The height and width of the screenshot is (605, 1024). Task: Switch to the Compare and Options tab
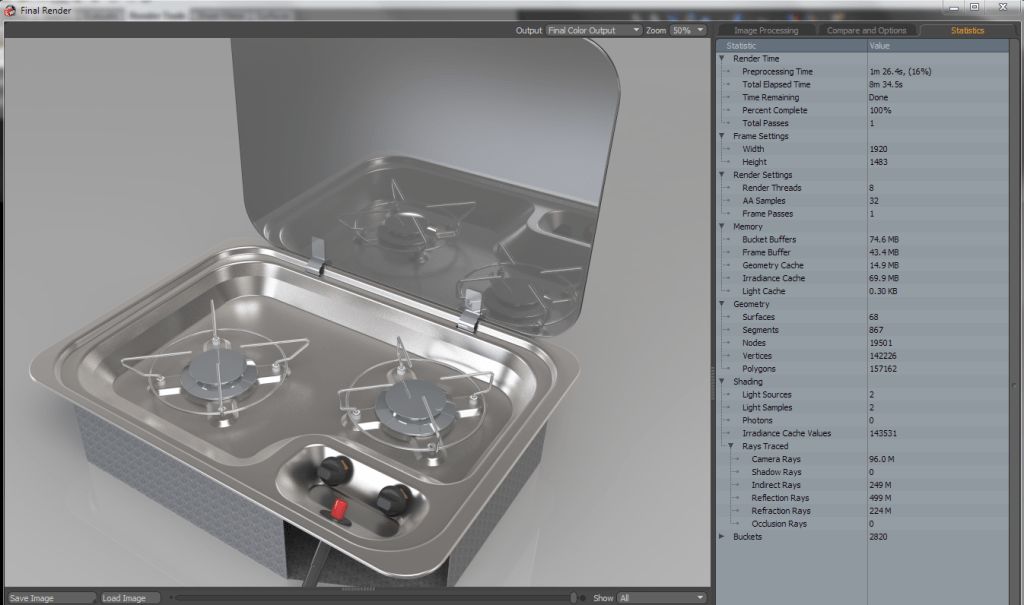866,30
